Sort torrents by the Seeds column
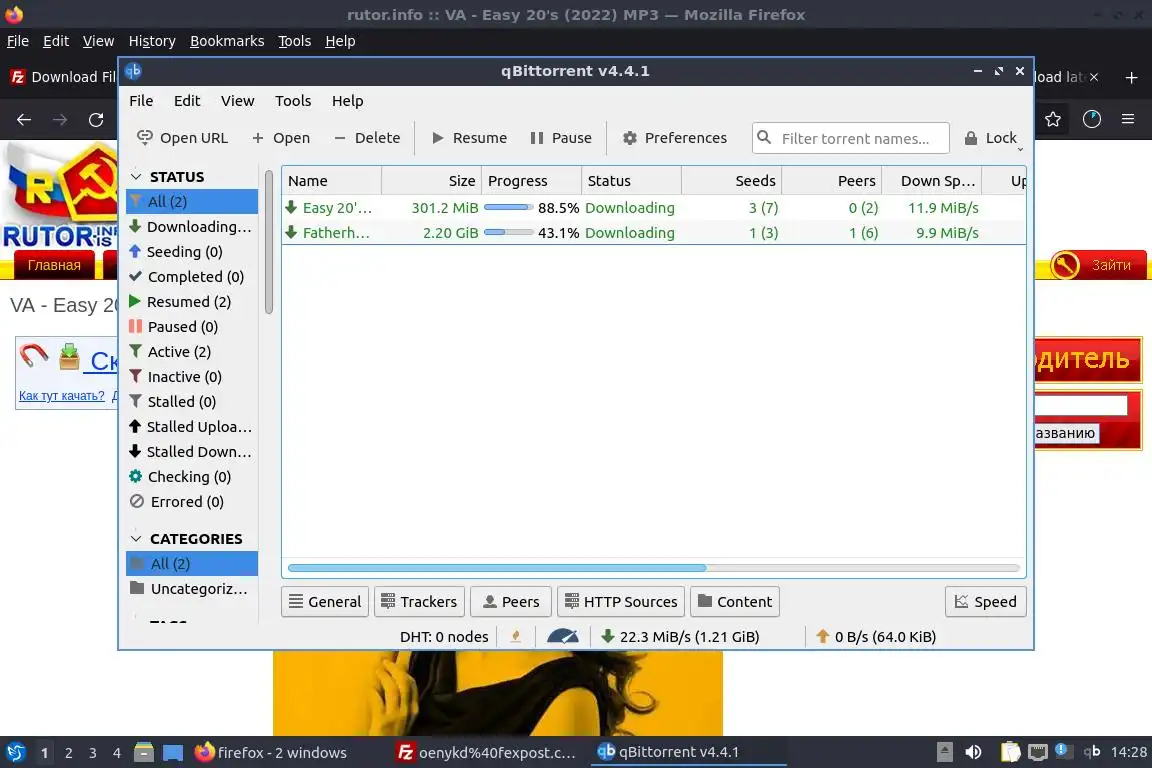 (x=731, y=181)
